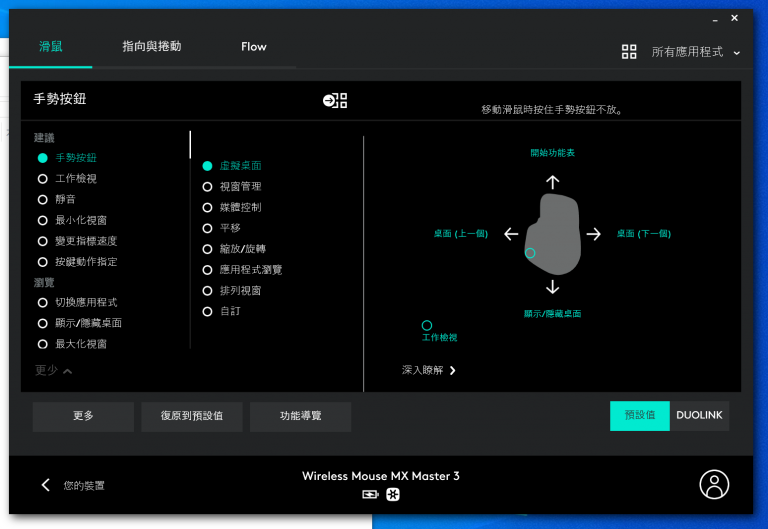The width and height of the screenshot is (768, 529).
Task: Select the 縮放/旋轉 gesture mode
Action: click(234, 249)
